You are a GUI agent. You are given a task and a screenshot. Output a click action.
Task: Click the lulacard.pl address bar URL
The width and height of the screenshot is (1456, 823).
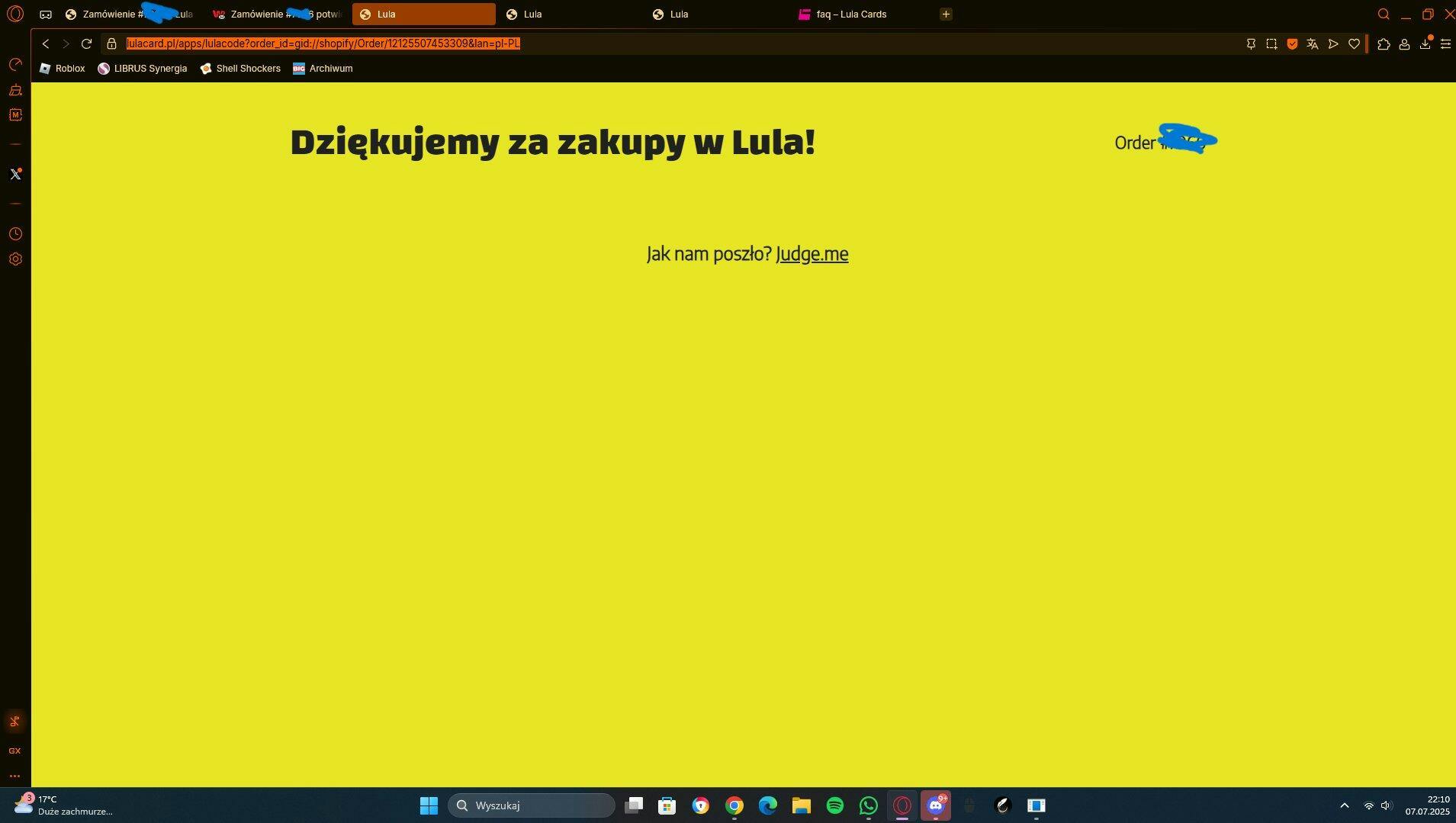(323, 43)
